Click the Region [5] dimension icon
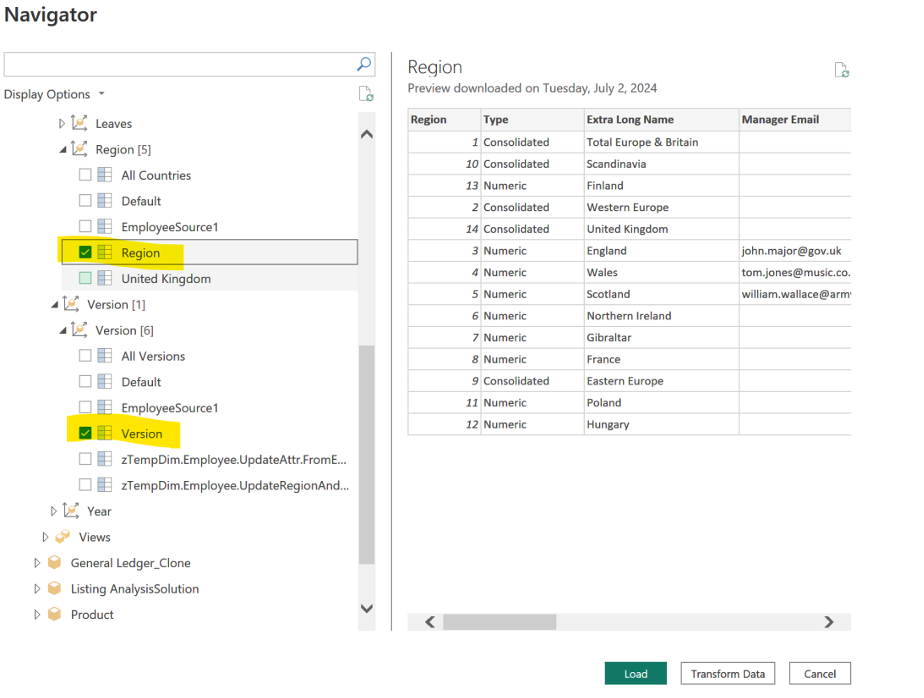This screenshot has height=698, width=924. tap(79, 149)
